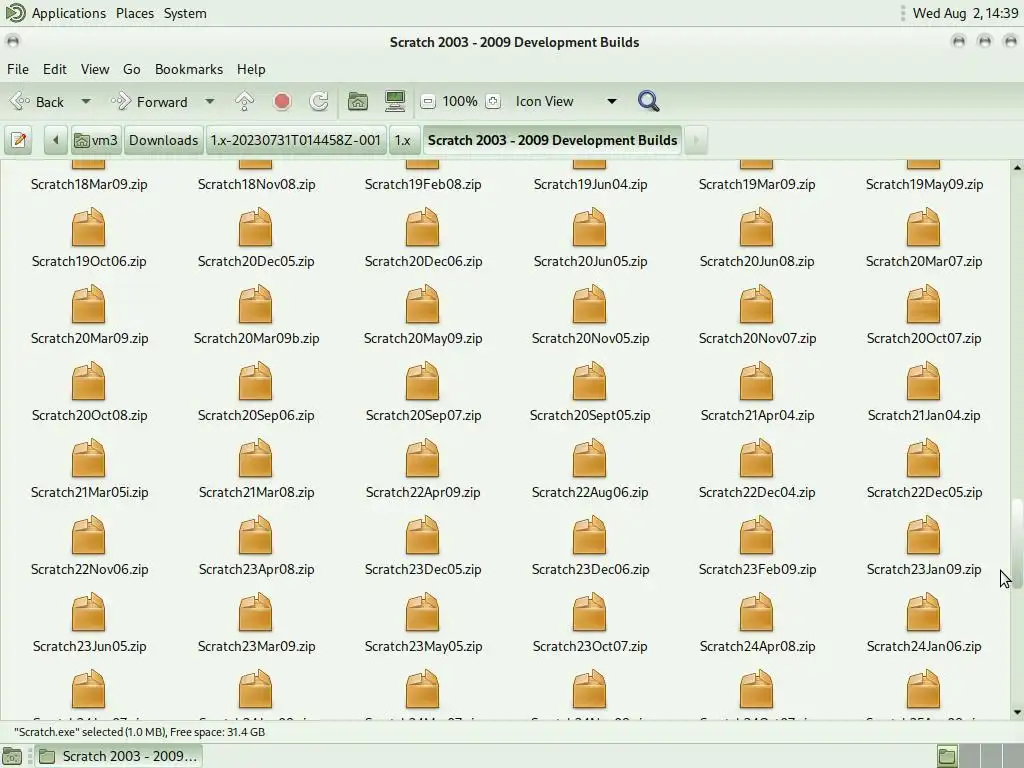Screen dimensions: 1024x768
Task: Select the Scratch20Nov05.zip archive icon
Action: 590,305
